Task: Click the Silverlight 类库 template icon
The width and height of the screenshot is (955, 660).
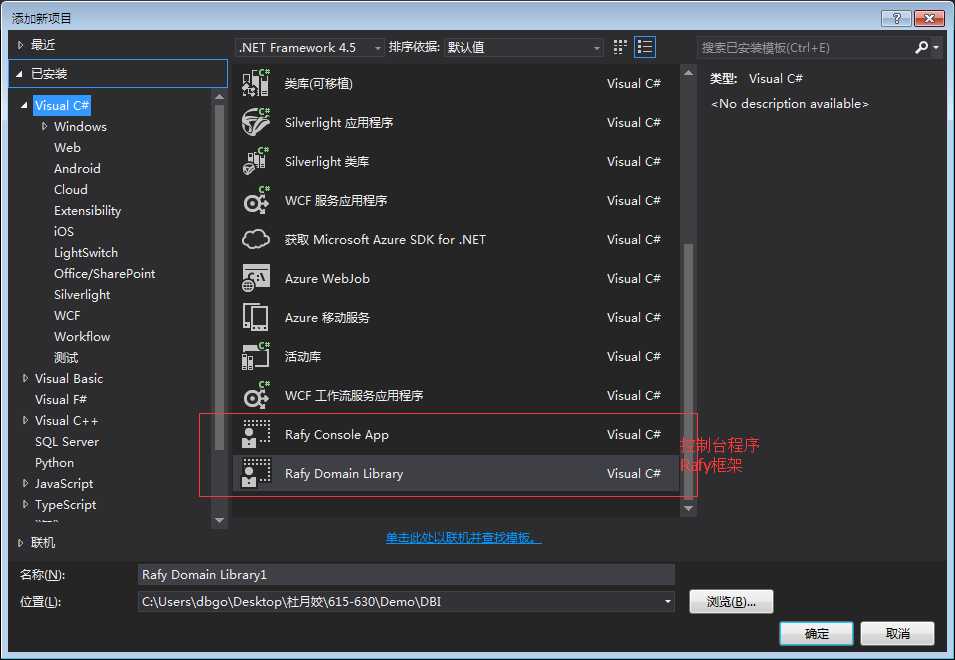Action: tap(256, 161)
